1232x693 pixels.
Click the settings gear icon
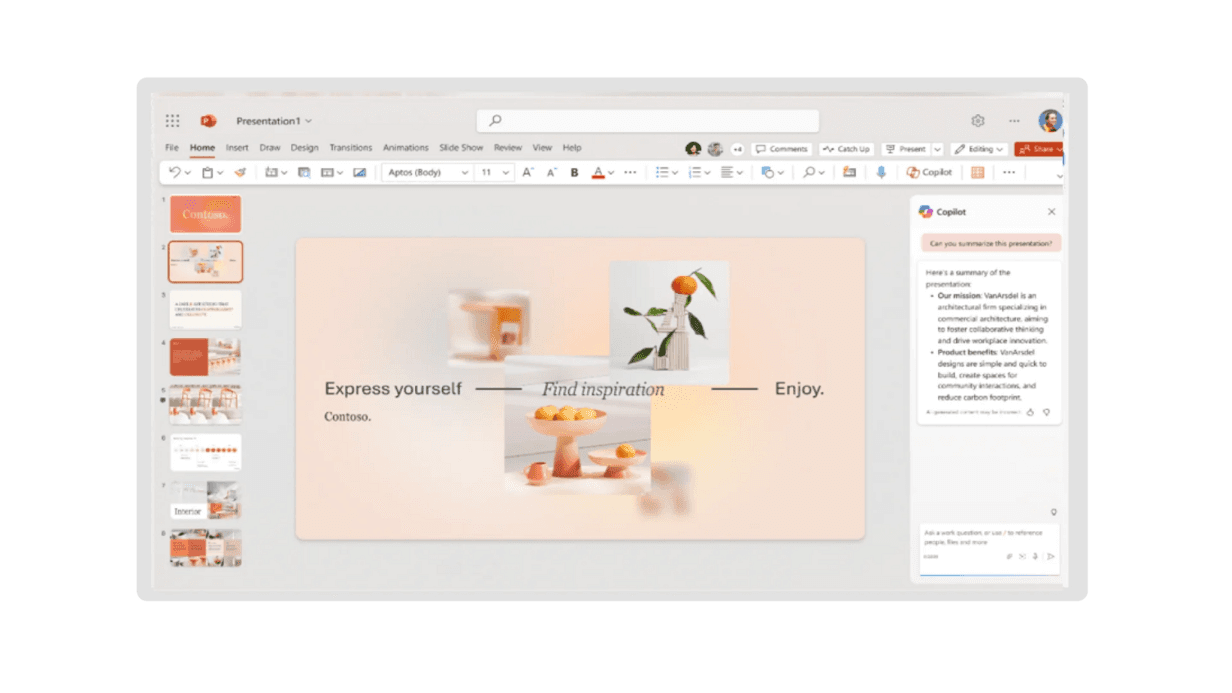pos(978,121)
